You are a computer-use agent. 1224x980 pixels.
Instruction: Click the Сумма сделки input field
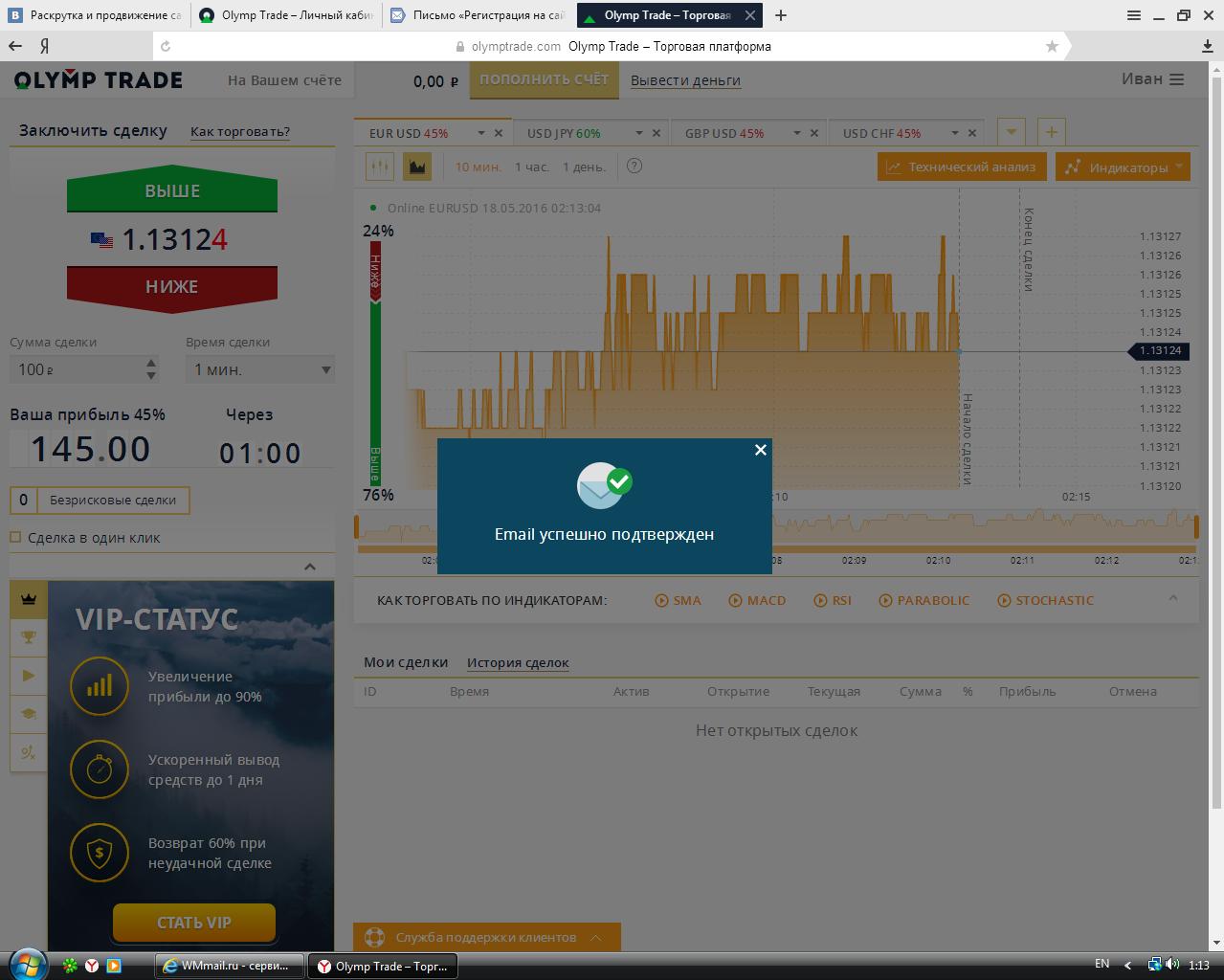[77, 369]
